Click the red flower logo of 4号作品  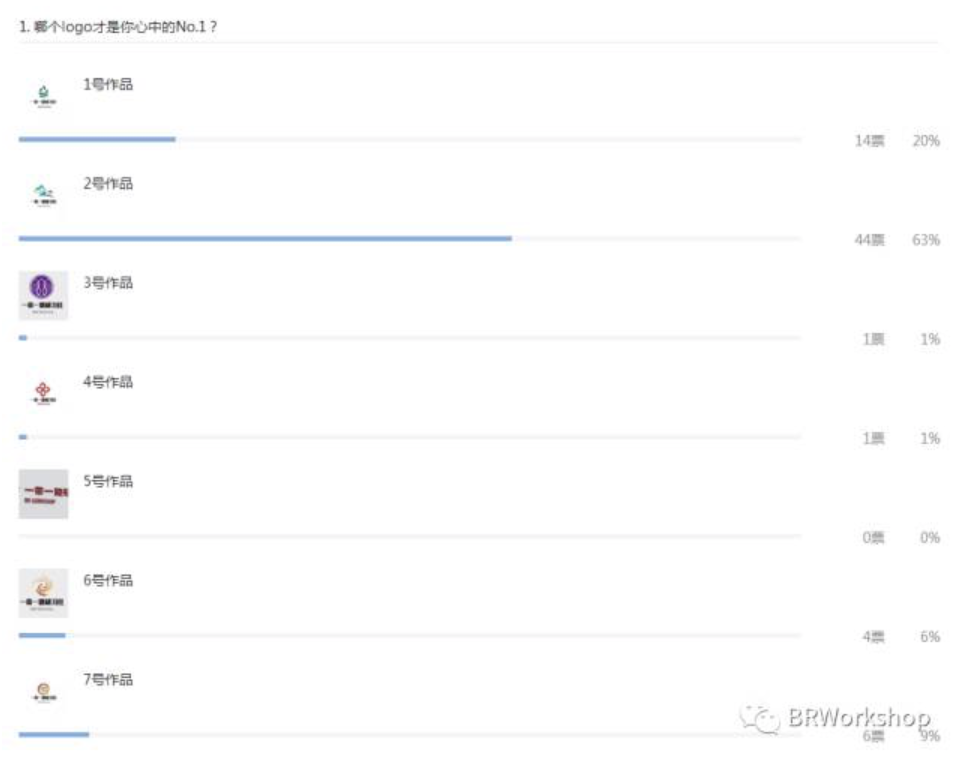coord(44,394)
